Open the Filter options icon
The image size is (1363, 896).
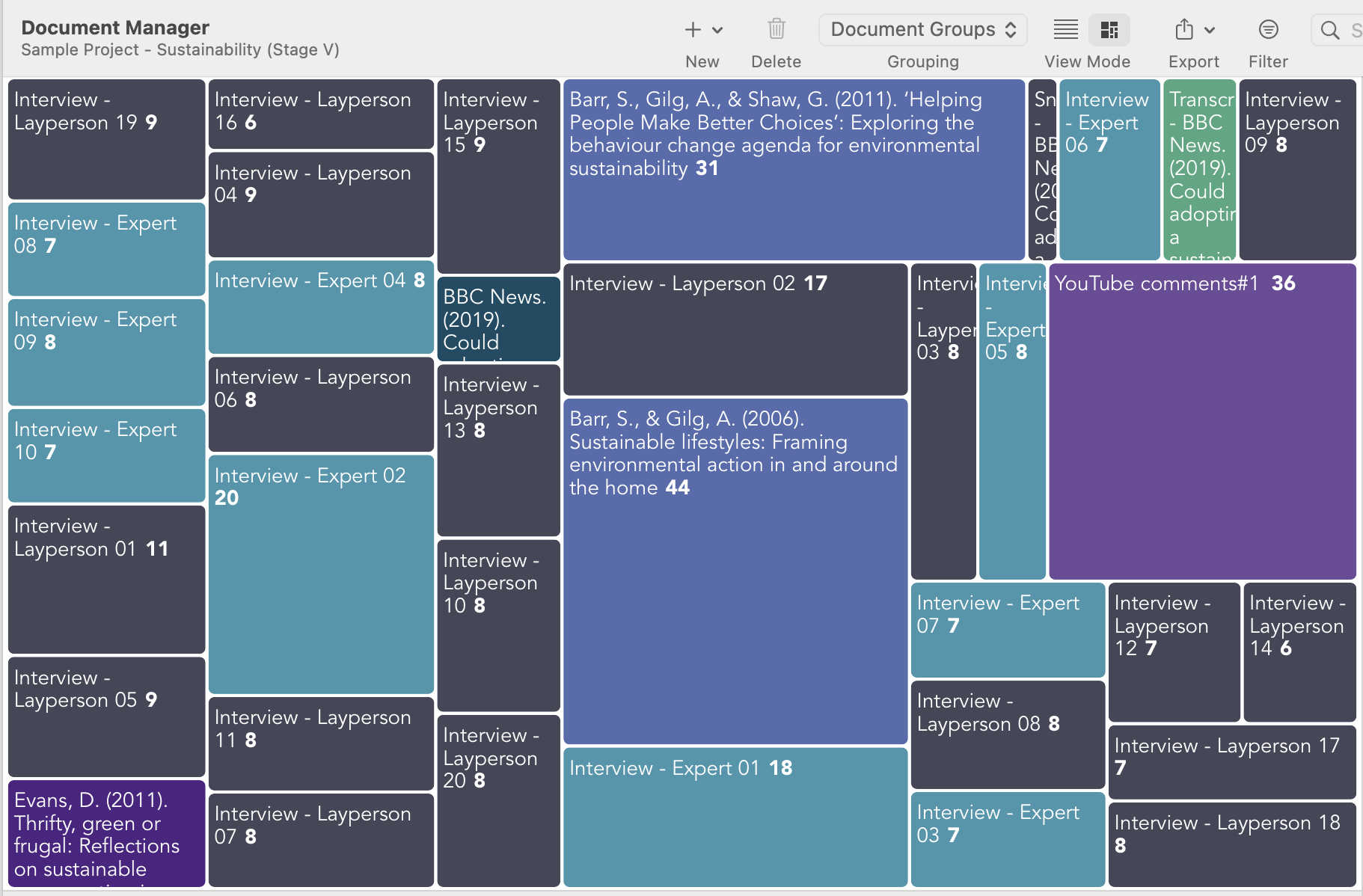click(x=1267, y=29)
